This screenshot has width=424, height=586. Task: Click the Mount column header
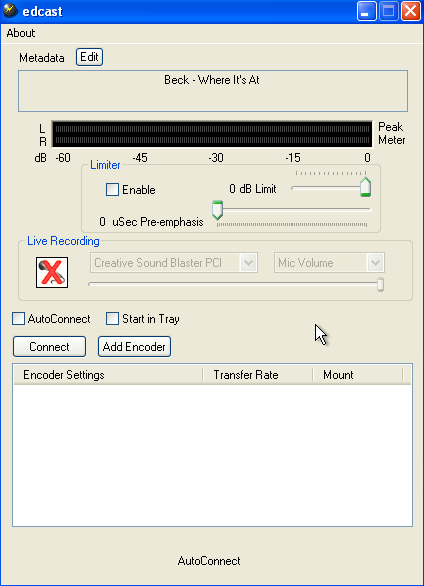pos(358,375)
